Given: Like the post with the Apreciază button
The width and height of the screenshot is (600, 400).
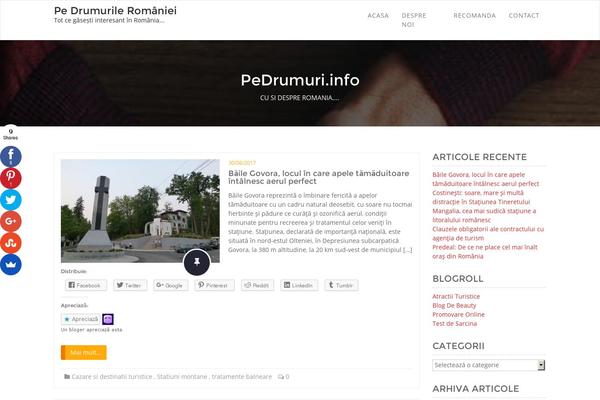Looking at the screenshot, I should tap(80, 319).
